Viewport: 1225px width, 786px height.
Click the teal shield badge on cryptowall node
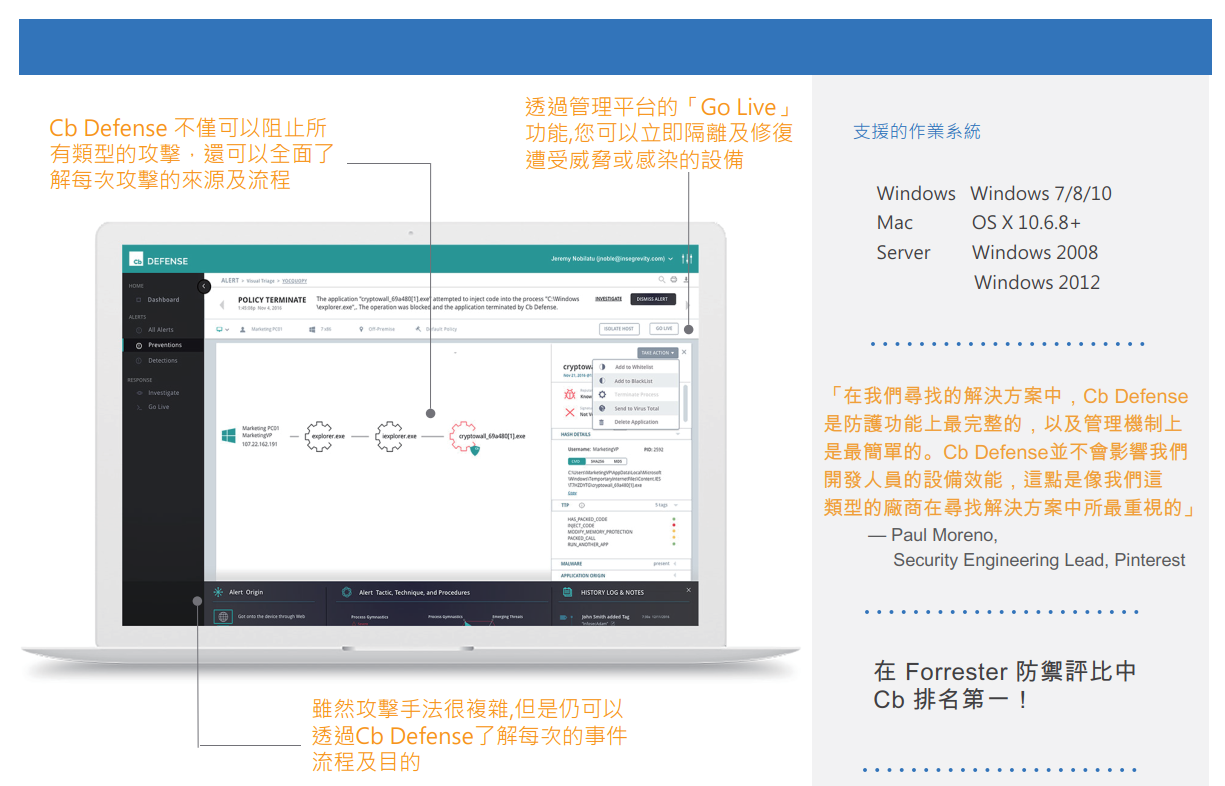pos(475,450)
